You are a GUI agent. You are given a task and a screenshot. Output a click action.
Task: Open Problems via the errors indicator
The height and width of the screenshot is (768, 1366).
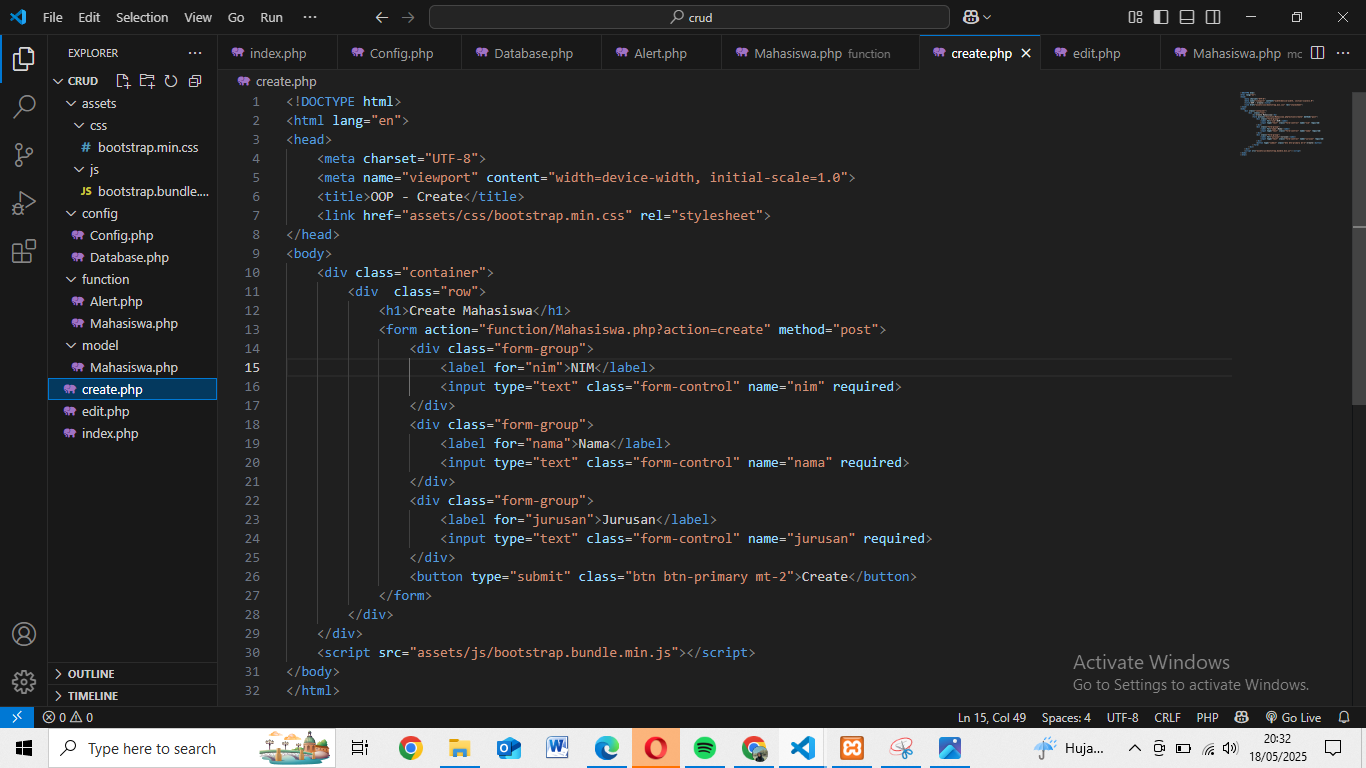(x=66, y=717)
